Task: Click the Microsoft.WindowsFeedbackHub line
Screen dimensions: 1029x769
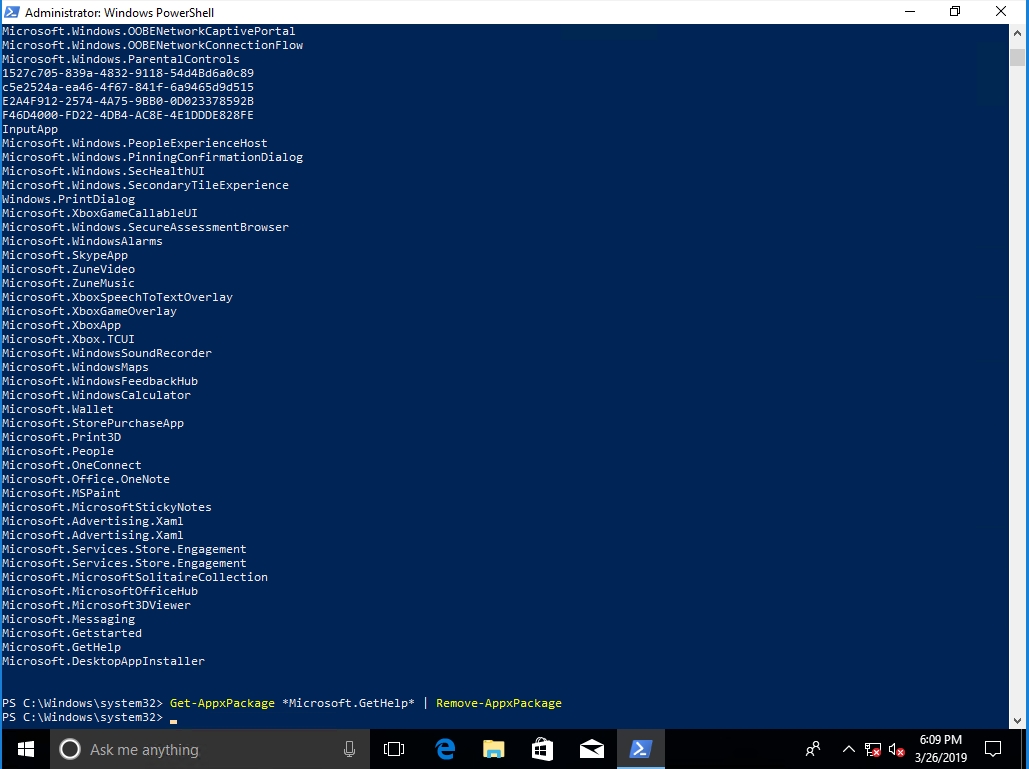Action: coord(100,381)
